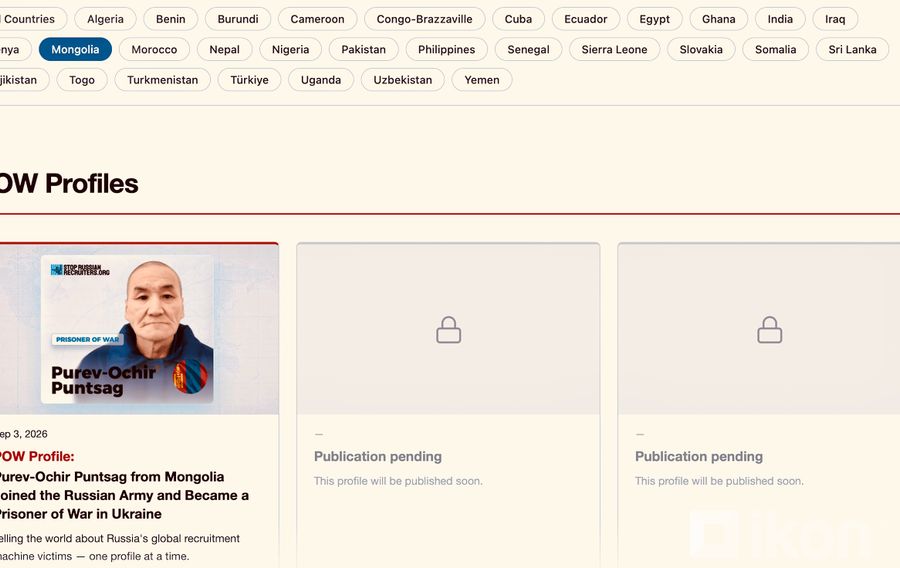Screen dimensions: 900x568
Task: Choose the Togo country filter
Action: coord(82,80)
